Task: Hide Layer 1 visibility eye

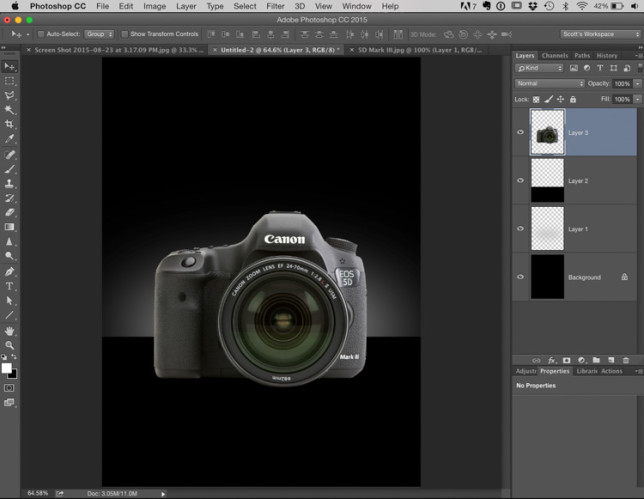Action: click(520, 228)
